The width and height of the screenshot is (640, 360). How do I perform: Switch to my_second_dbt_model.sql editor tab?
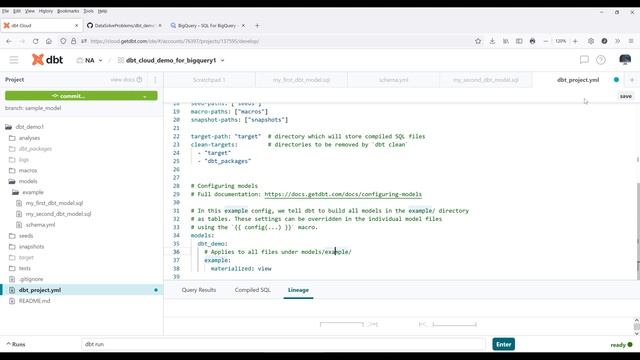pyautogui.click(x=486, y=80)
